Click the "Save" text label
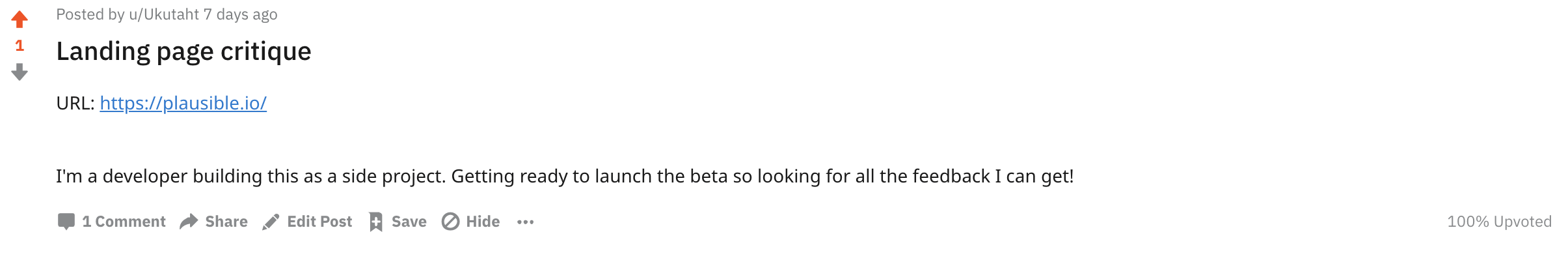This screenshot has width=1568, height=275. pos(409,222)
